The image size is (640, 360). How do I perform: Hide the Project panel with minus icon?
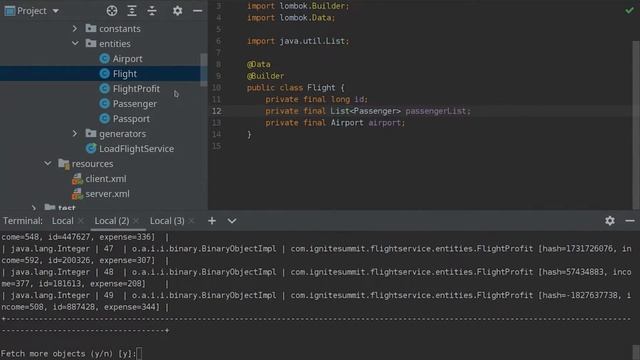198,11
